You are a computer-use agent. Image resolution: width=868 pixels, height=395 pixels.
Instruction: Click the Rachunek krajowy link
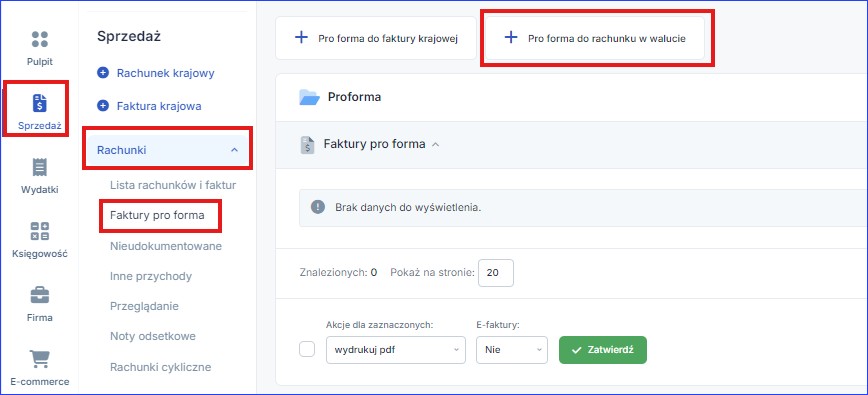point(166,73)
